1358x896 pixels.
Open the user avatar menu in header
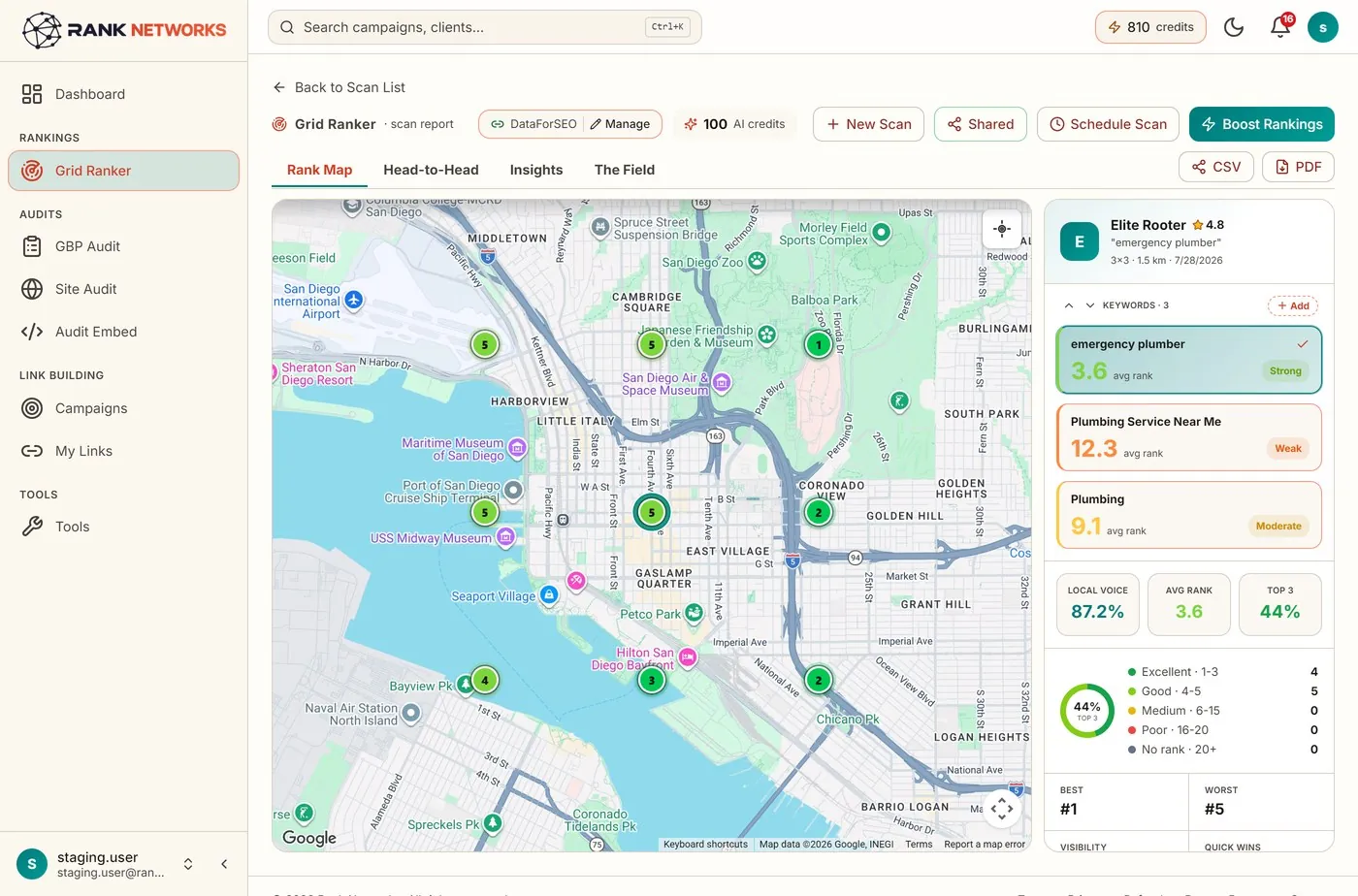pyautogui.click(x=1323, y=27)
